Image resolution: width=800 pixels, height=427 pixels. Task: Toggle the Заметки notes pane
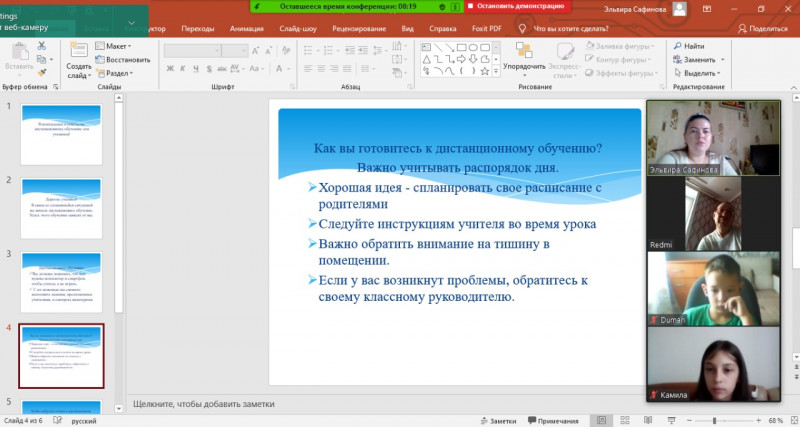[498, 420]
